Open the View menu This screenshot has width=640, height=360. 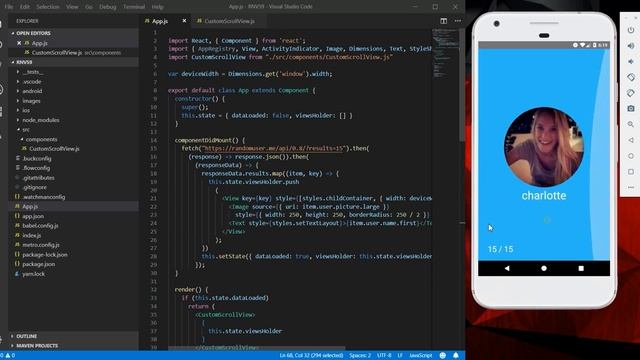[x=72, y=7]
